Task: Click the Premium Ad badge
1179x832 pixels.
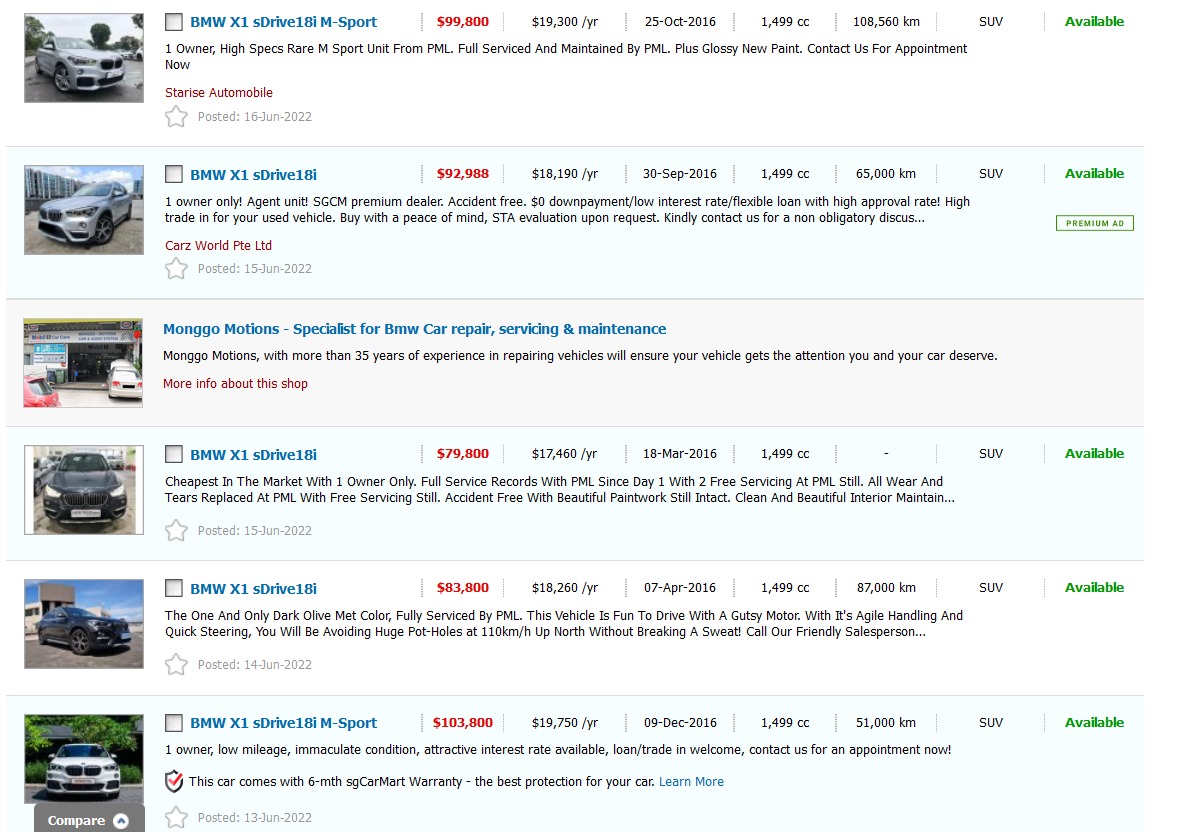Action: click(x=1094, y=223)
